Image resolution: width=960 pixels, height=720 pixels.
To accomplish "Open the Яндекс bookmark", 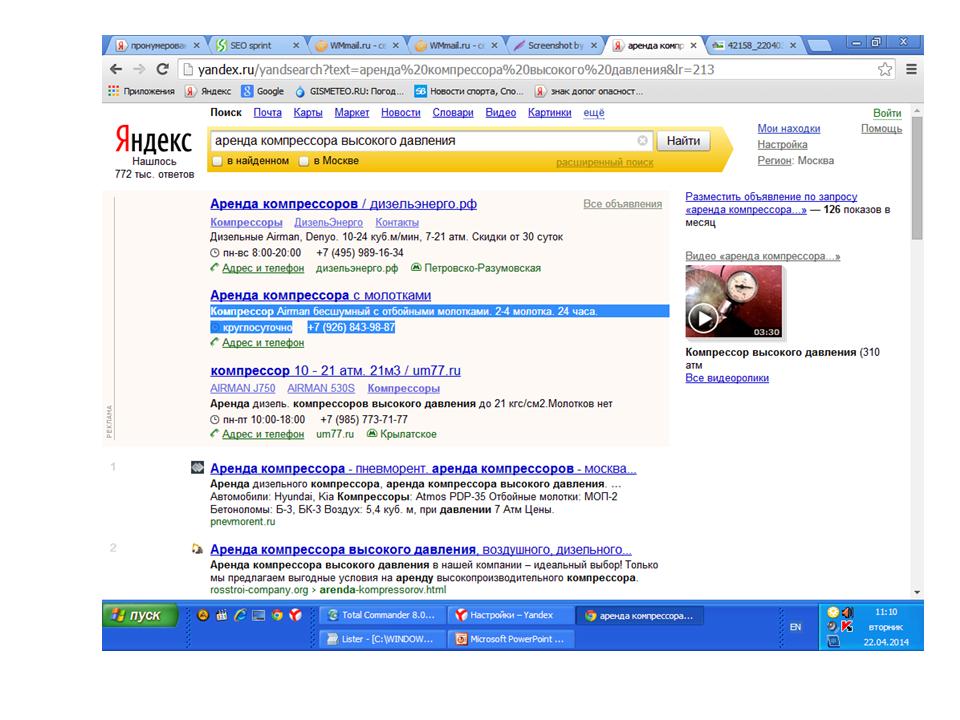I will coord(208,91).
